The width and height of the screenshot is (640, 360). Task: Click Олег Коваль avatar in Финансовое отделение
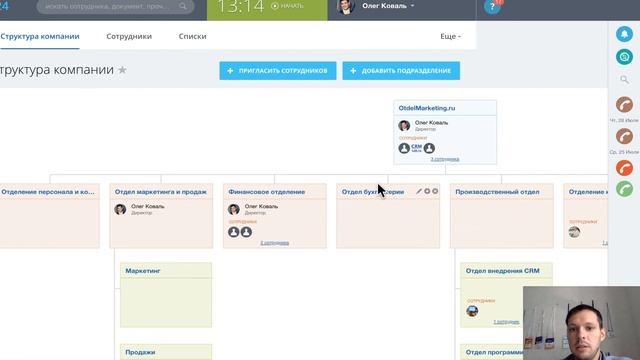[233, 209]
